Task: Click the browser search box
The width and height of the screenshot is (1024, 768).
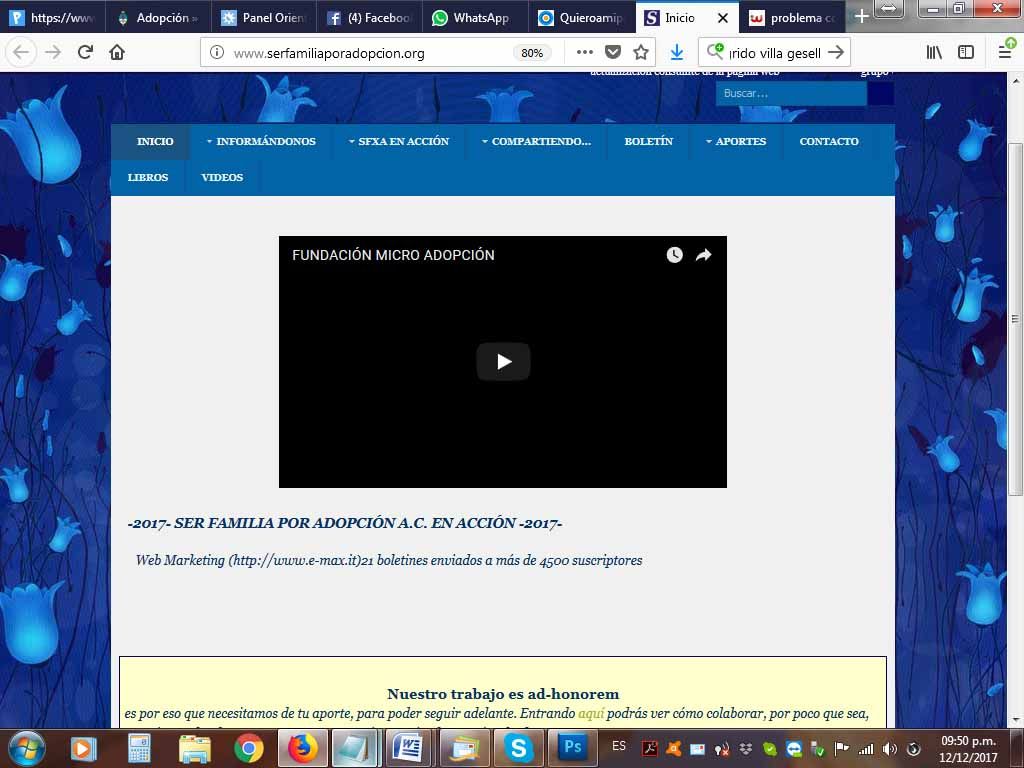Action: 775,52
